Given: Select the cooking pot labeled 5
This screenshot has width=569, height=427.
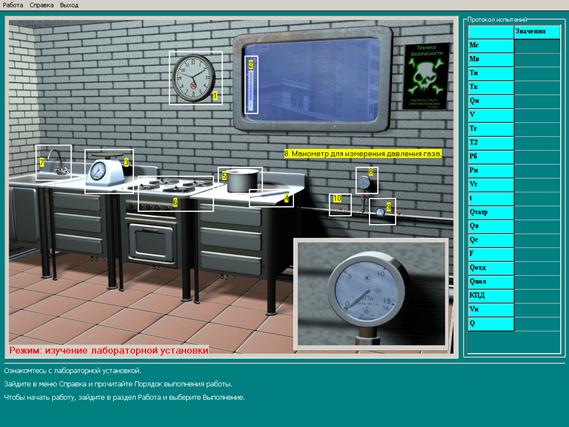Looking at the screenshot, I should (x=240, y=180).
